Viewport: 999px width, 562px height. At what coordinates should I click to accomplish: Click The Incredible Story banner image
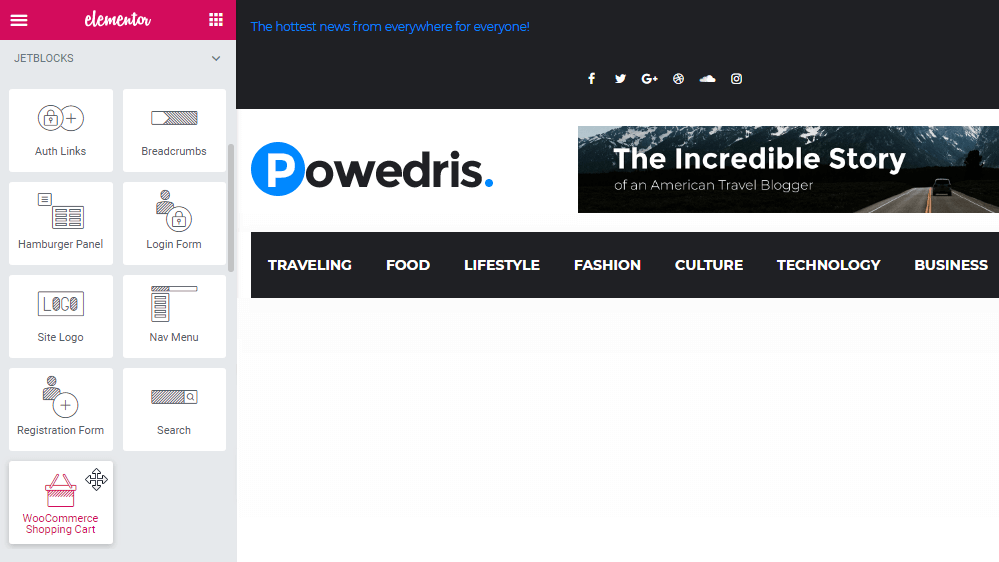(788, 169)
